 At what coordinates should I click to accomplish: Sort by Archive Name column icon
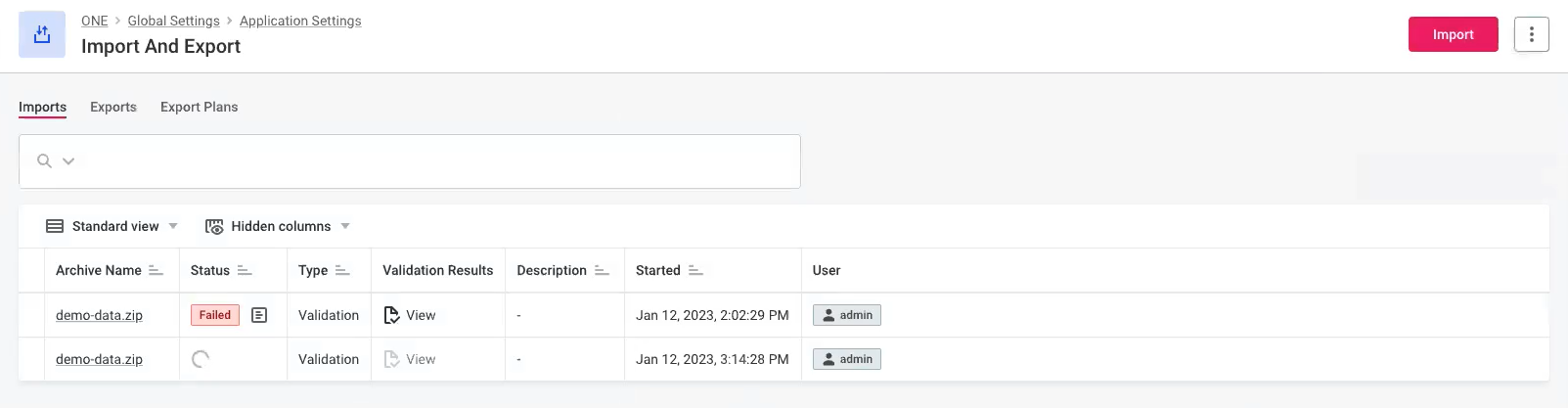point(156,271)
